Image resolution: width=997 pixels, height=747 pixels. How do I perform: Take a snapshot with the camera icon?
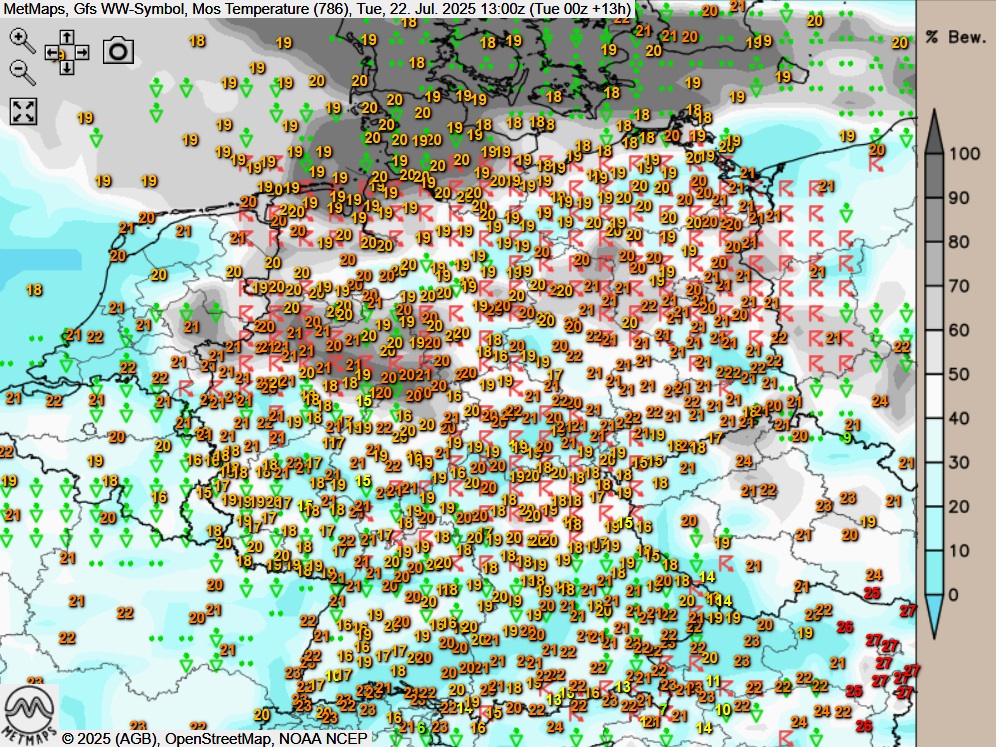(118, 51)
